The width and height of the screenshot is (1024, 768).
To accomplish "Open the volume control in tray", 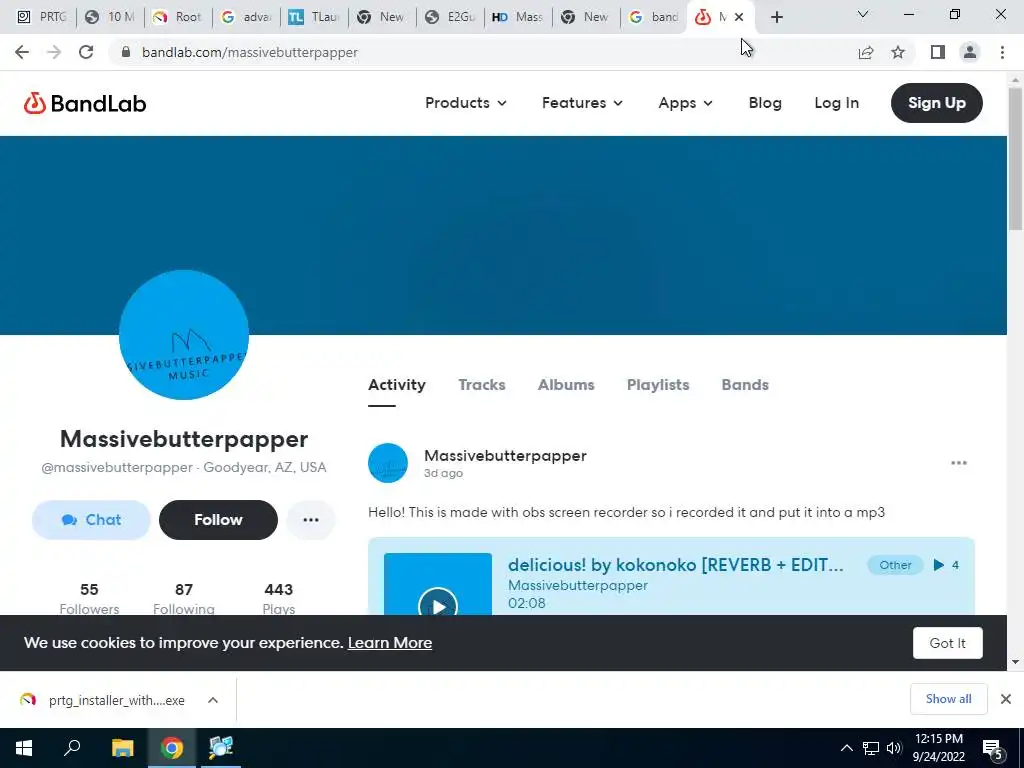I will (x=894, y=748).
